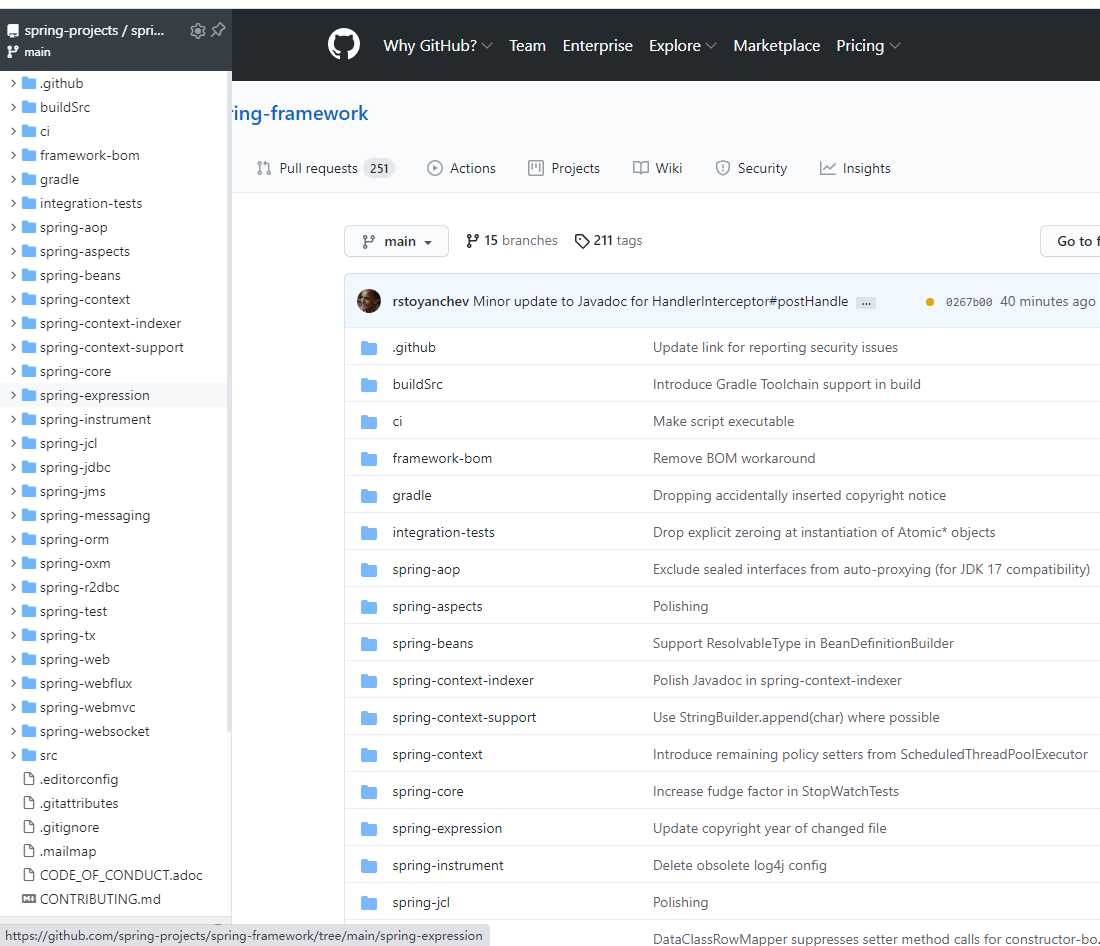Open the Security tab
This screenshot has width=1100, height=946.
pyautogui.click(x=751, y=168)
